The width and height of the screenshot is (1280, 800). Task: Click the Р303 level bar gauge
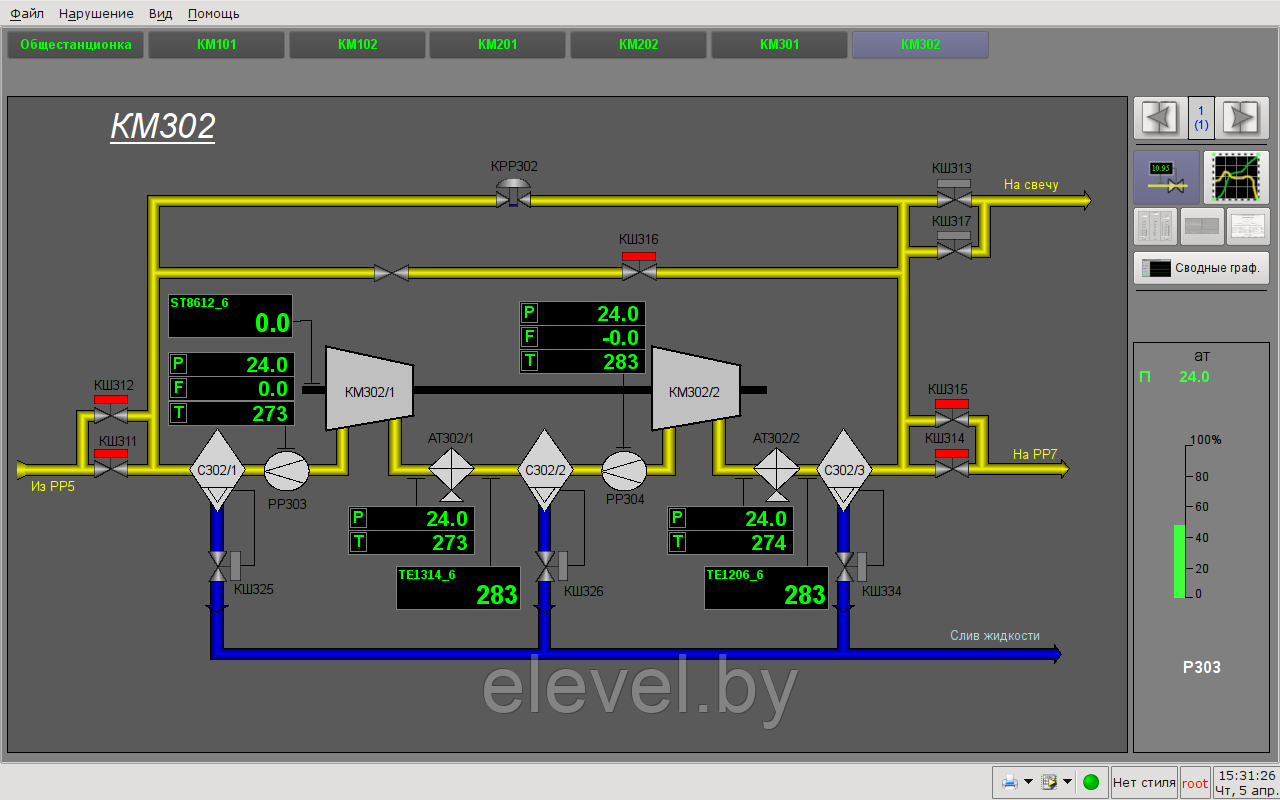pyautogui.click(x=1179, y=560)
